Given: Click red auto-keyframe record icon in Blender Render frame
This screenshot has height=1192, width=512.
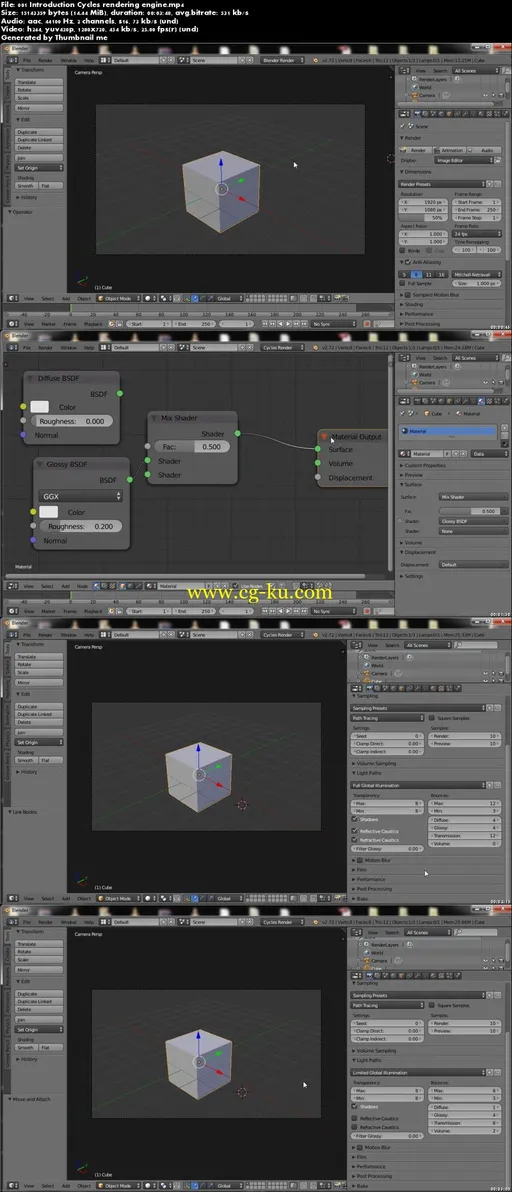Looking at the screenshot, I should (x=368, y=323).
